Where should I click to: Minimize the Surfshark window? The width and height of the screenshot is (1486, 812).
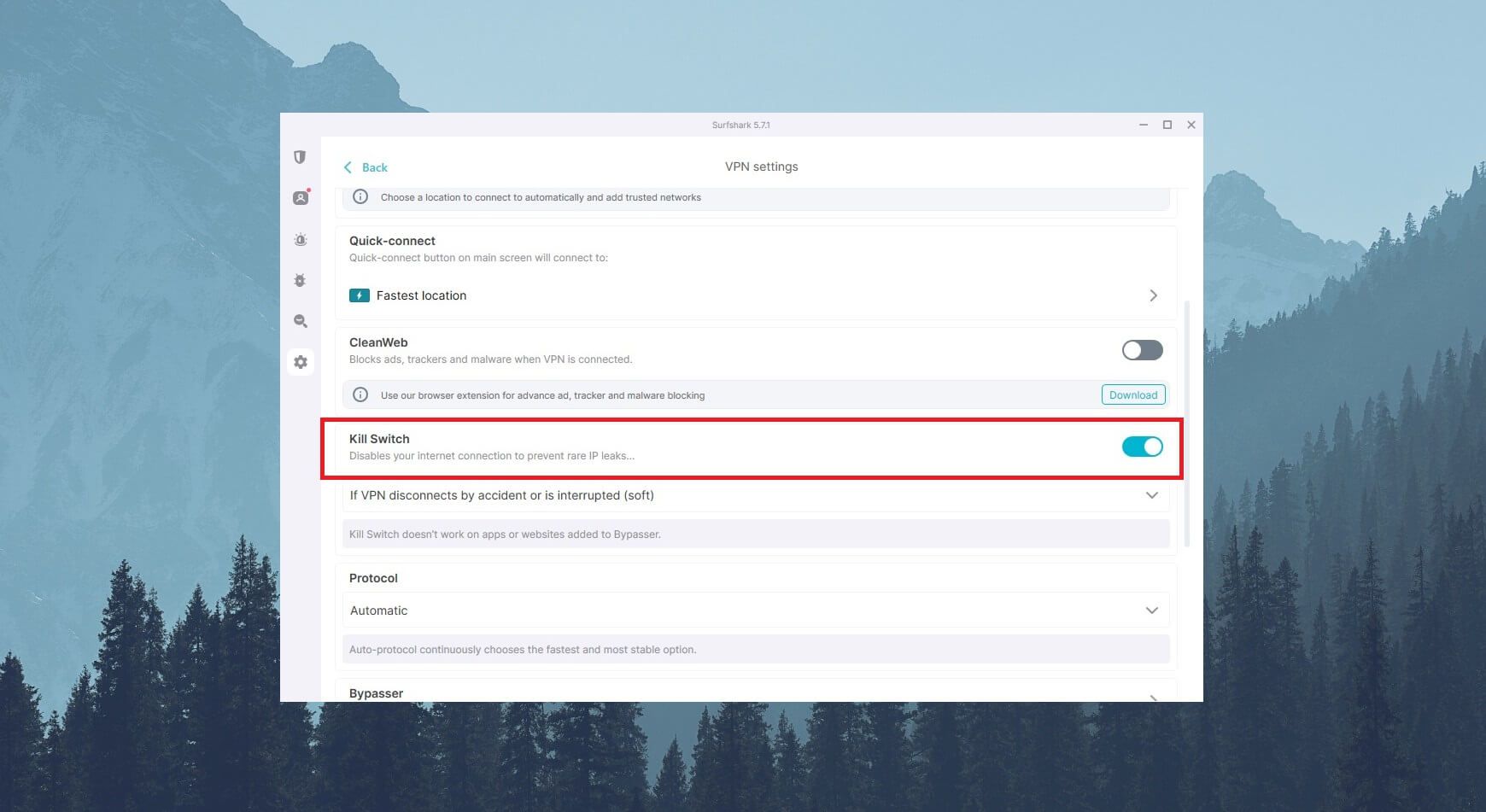click(1143, 125)
